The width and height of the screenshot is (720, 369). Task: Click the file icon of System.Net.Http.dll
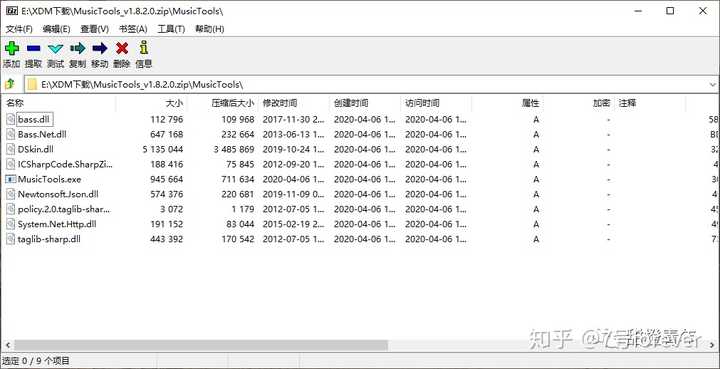(11, 224)
